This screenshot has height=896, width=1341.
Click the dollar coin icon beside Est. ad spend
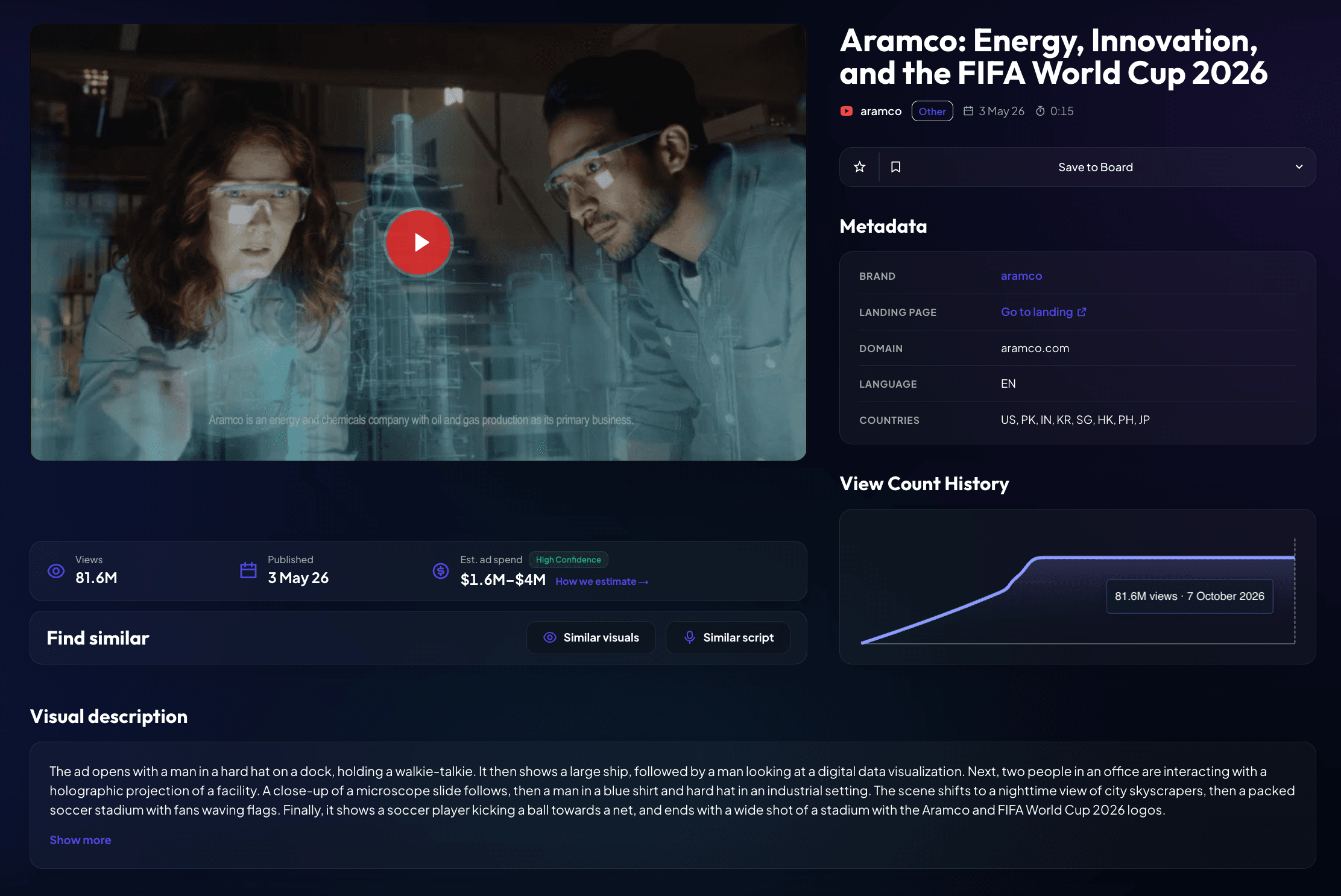441,570
